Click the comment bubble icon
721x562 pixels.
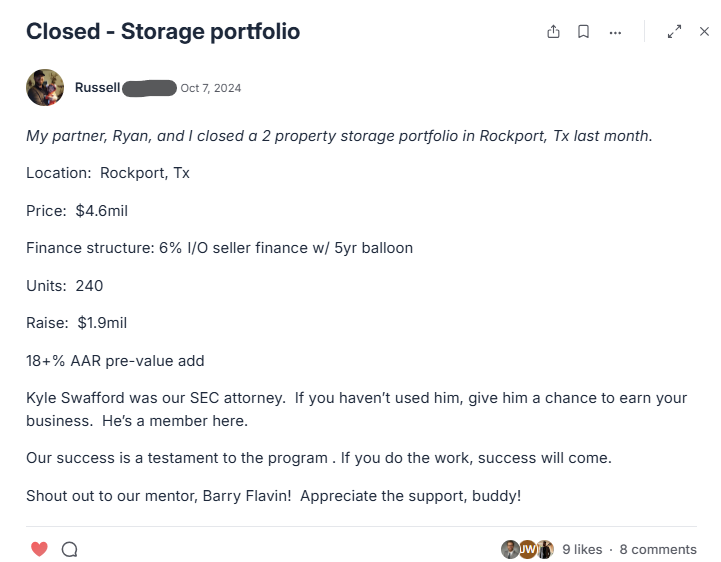69,549
